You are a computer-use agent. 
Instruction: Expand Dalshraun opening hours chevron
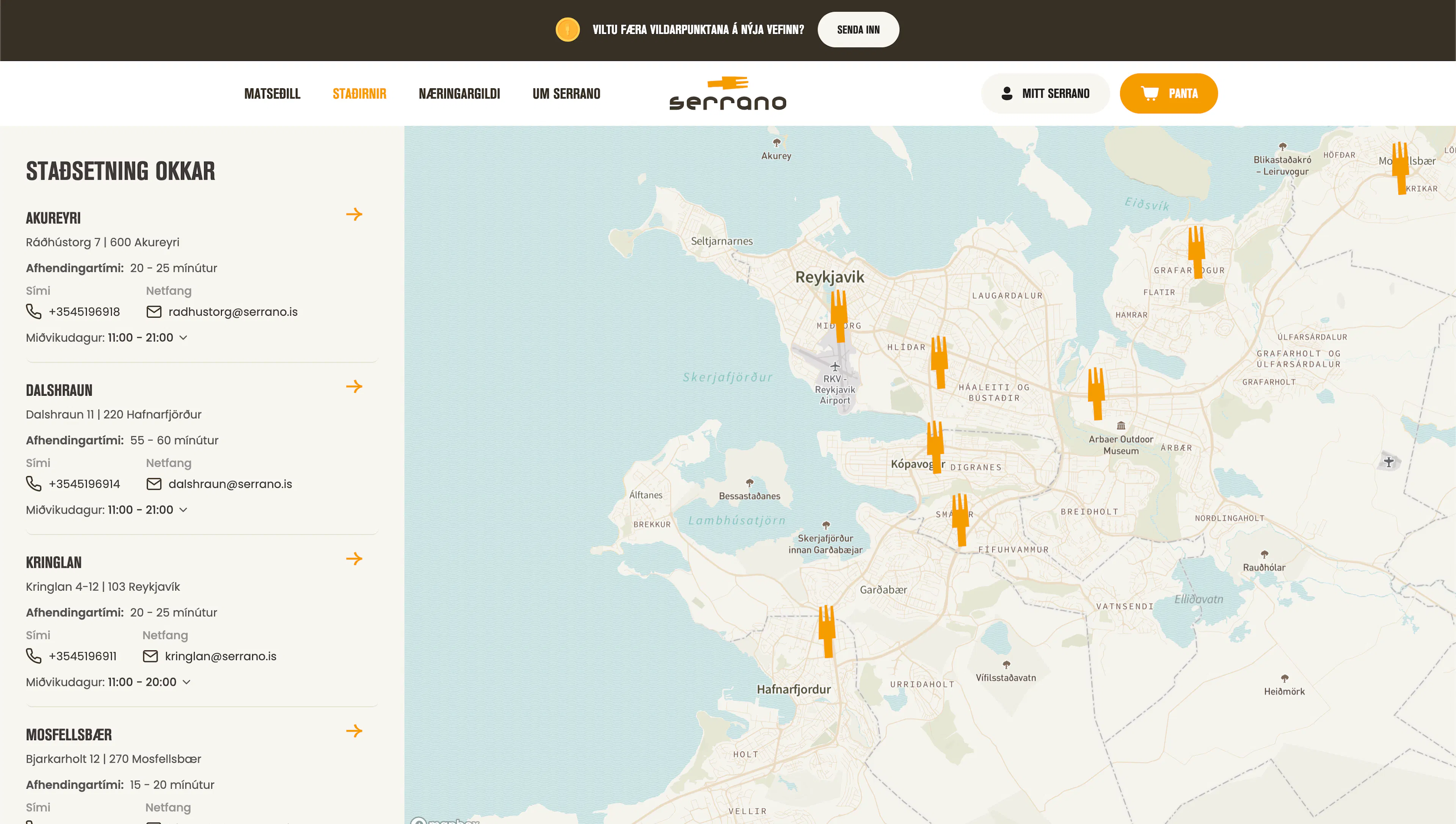point(183,510)
